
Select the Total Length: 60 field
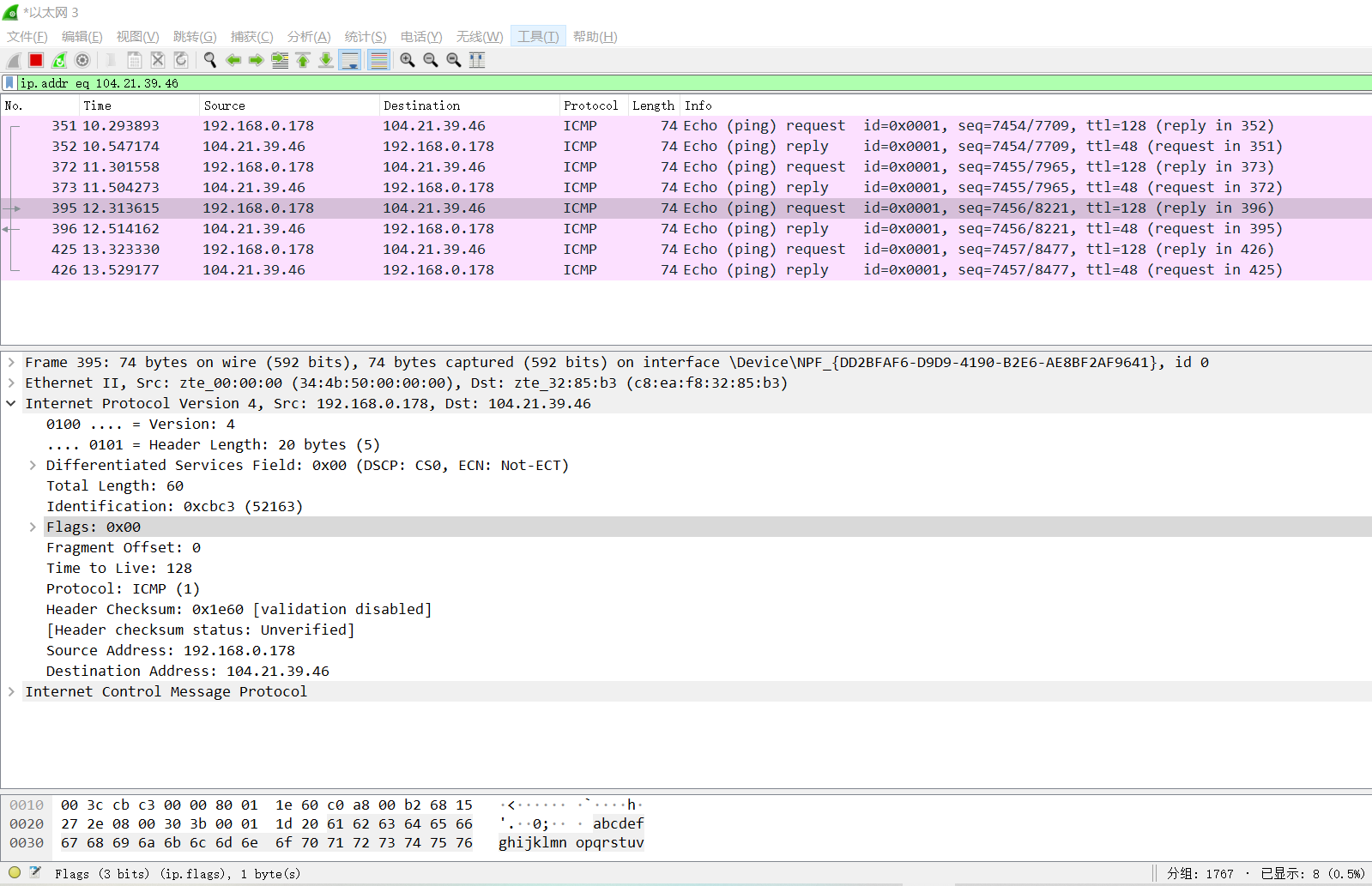point(115,485)
